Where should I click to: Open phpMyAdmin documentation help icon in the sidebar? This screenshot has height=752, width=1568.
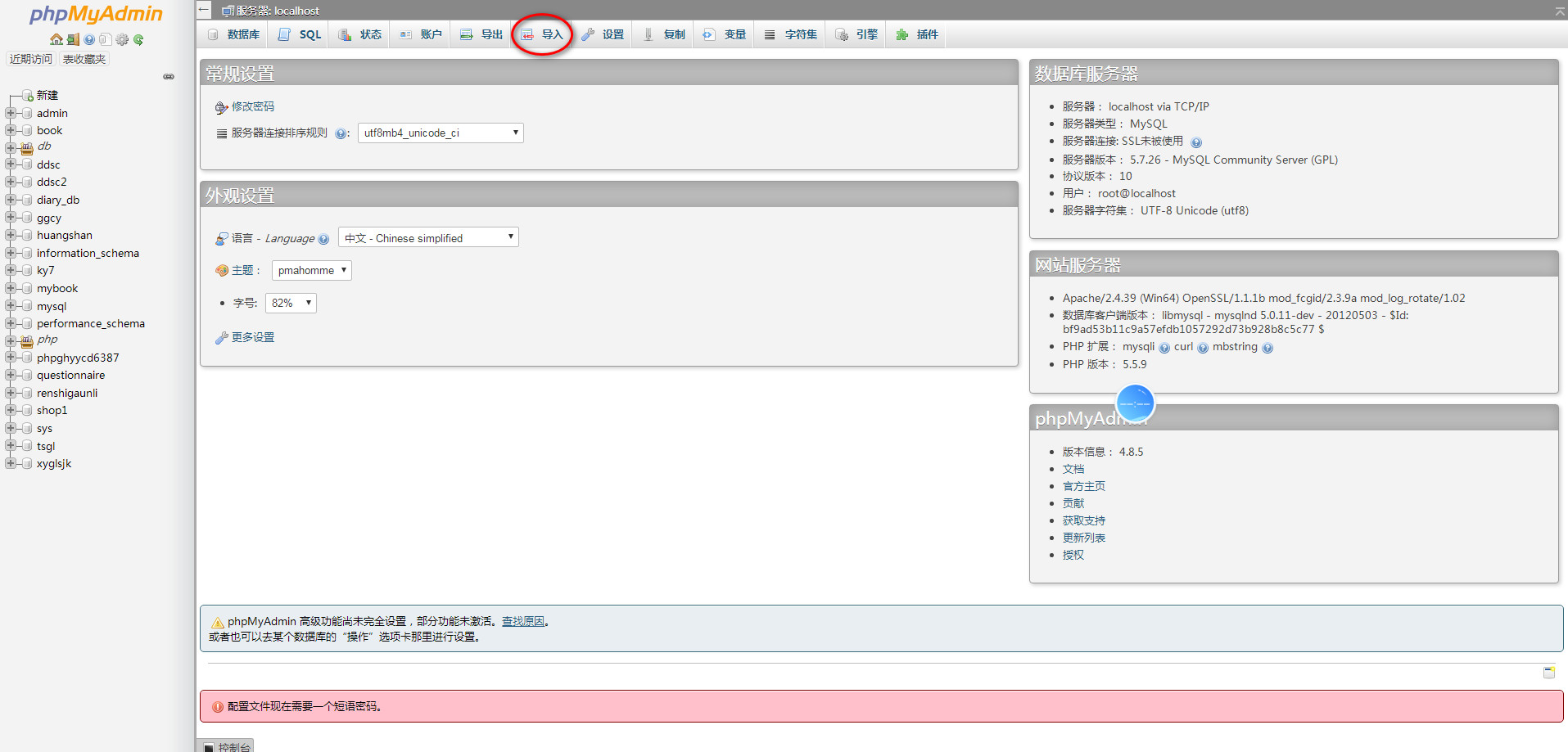click(89, 39)
